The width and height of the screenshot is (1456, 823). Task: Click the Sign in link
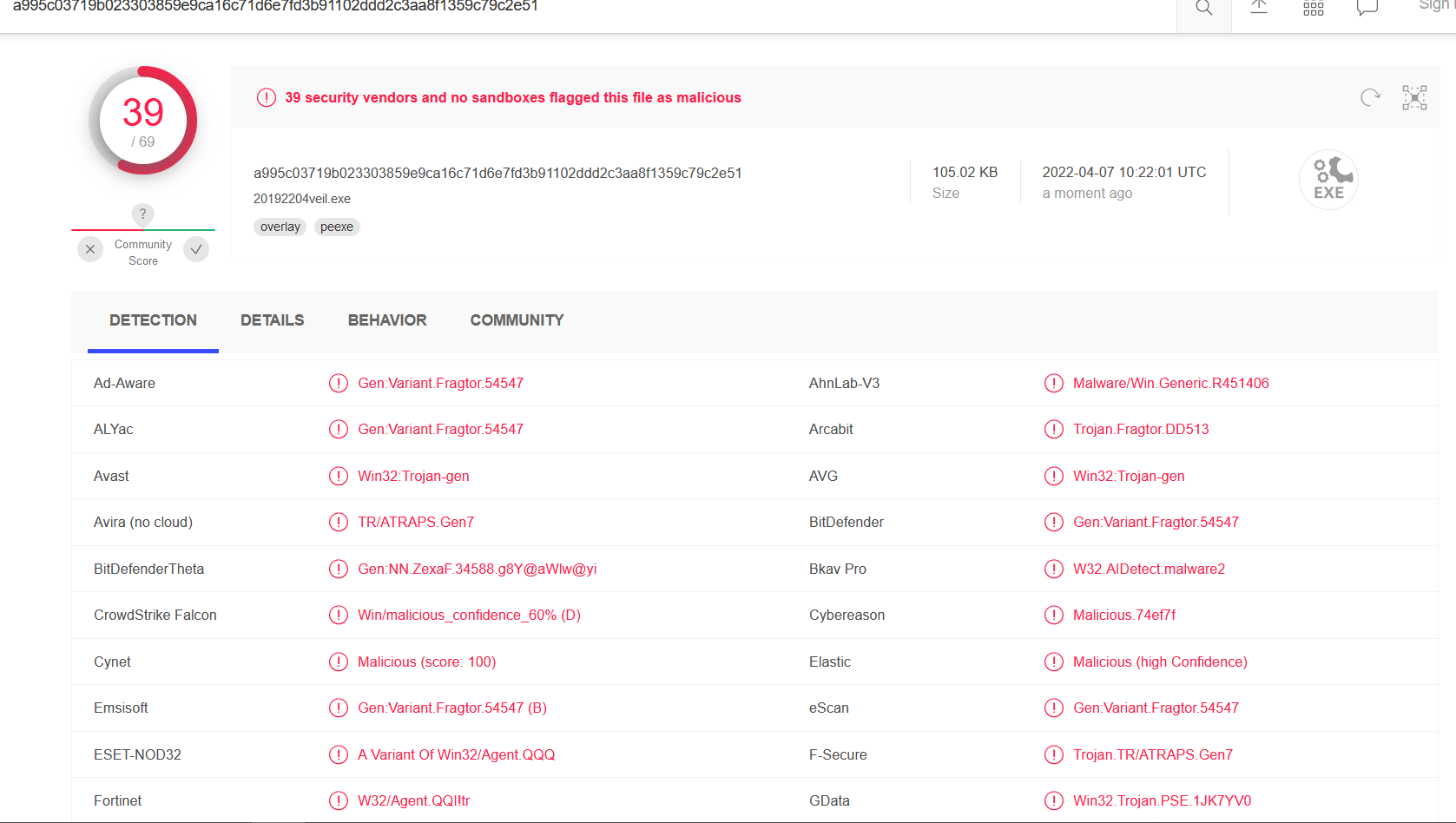coord(1435,6)
